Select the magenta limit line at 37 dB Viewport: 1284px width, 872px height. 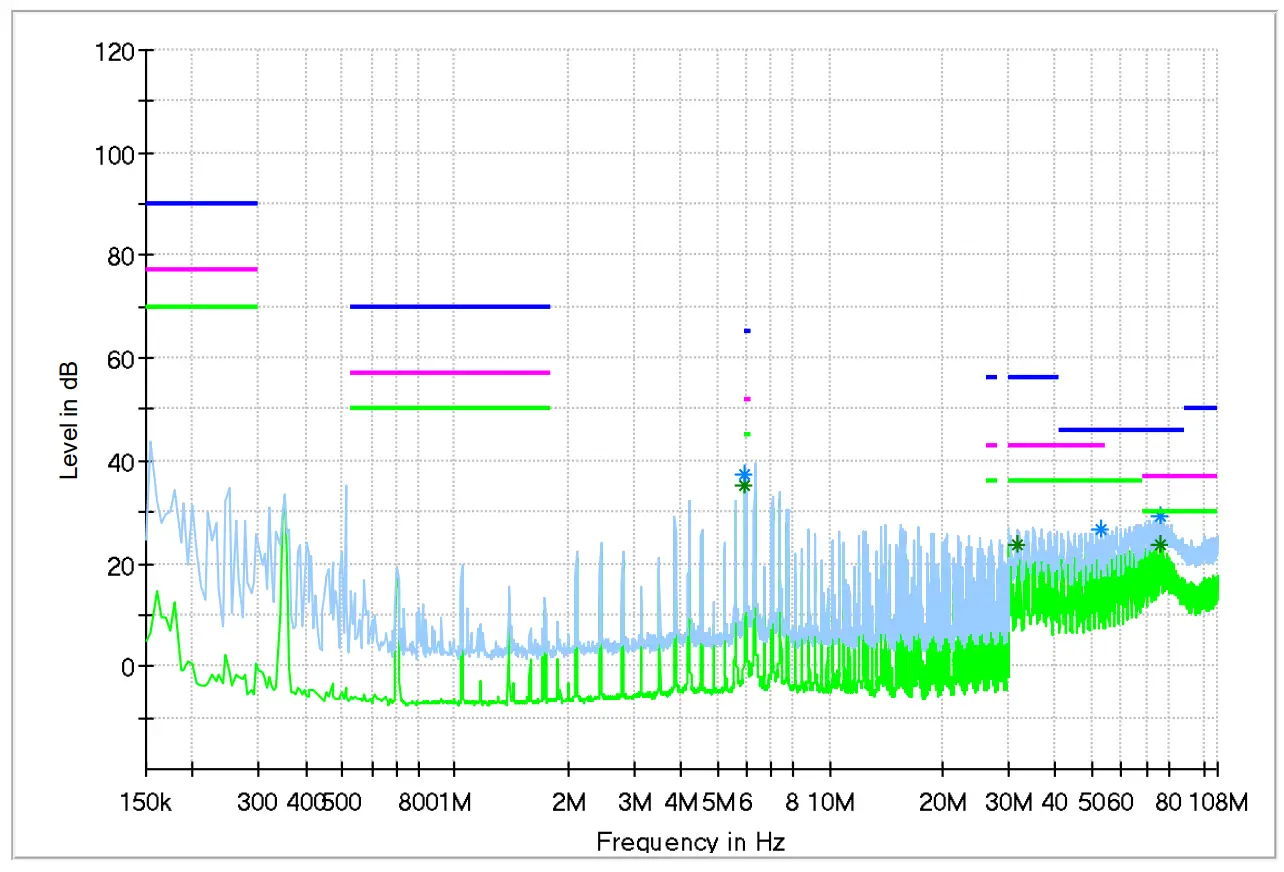[1180, 476]
